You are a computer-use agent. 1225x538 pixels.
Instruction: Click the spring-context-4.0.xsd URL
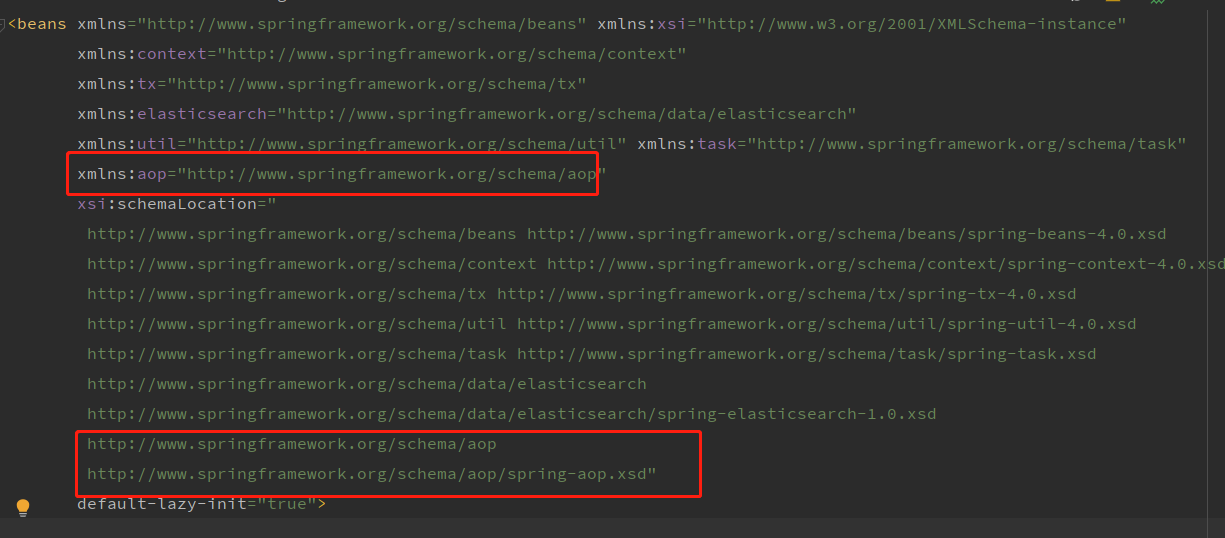tap(885, 264)
